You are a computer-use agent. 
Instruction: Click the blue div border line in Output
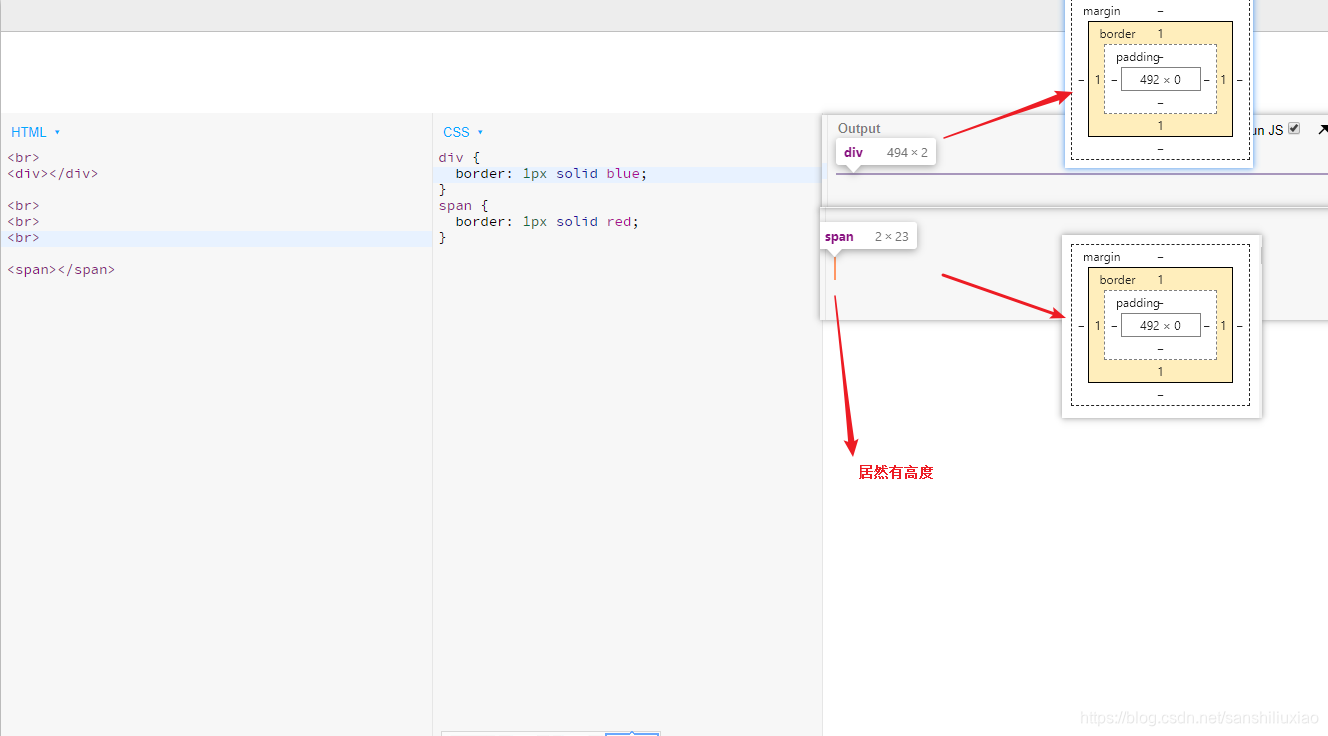point(1082,174)
